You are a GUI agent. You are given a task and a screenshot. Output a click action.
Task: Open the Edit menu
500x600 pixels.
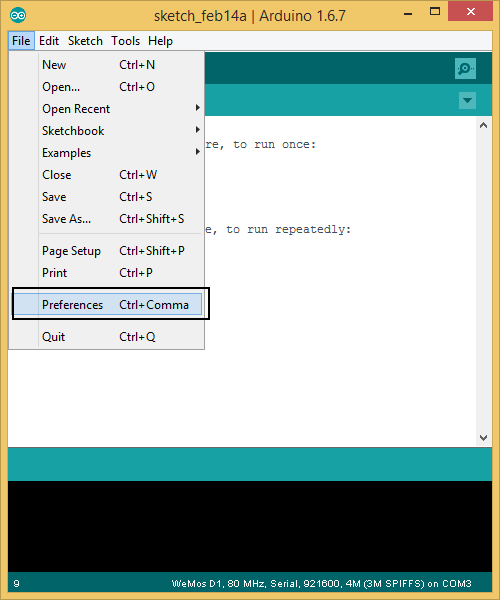click(49, 41)
